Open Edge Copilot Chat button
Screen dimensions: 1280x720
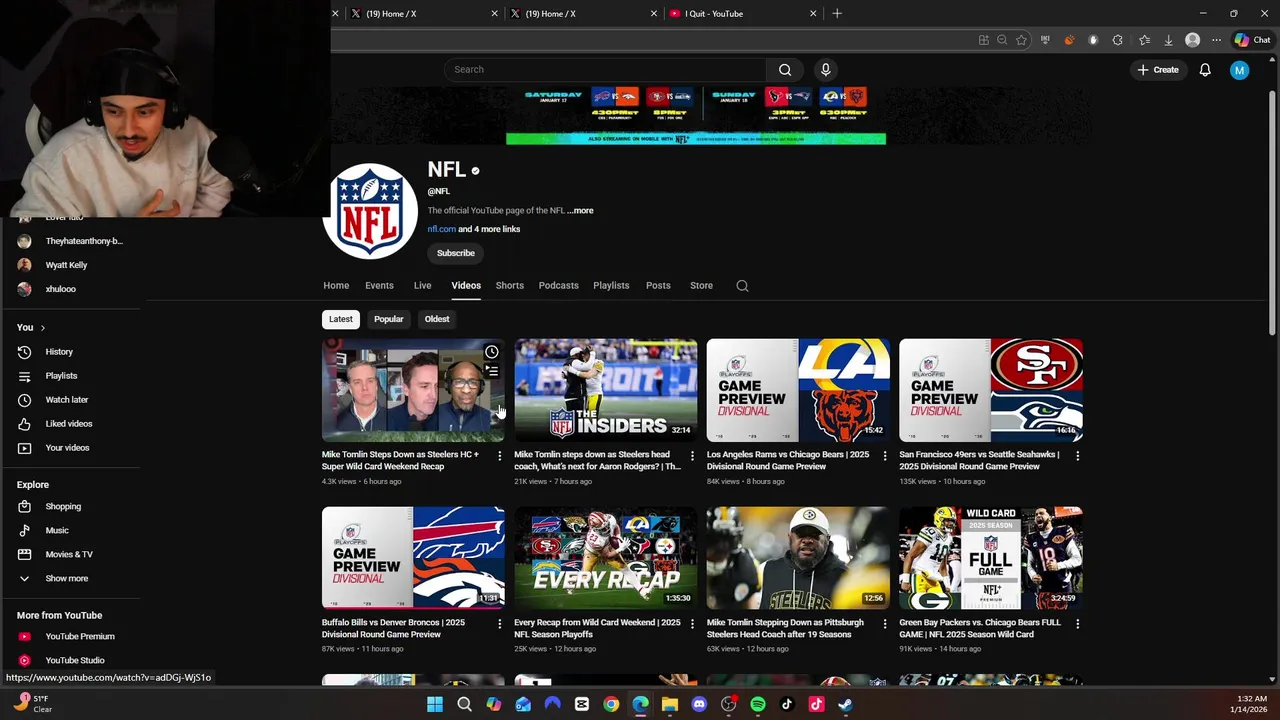coord(1252,40)
